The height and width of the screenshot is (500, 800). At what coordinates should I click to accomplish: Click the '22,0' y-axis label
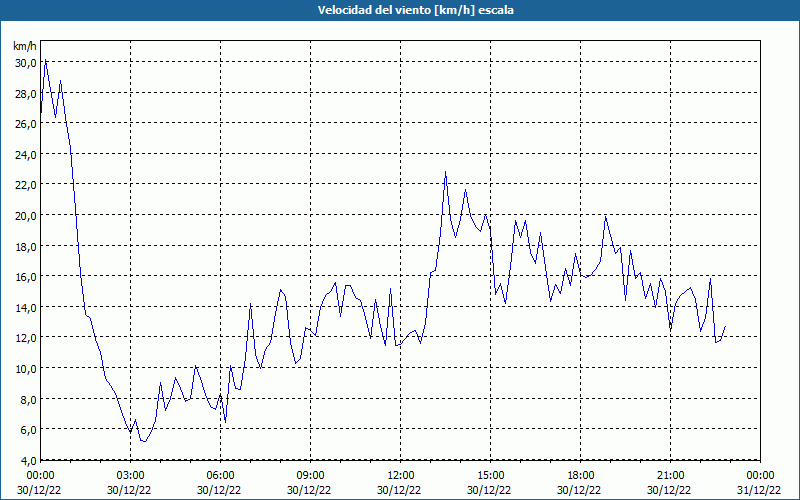26,185
